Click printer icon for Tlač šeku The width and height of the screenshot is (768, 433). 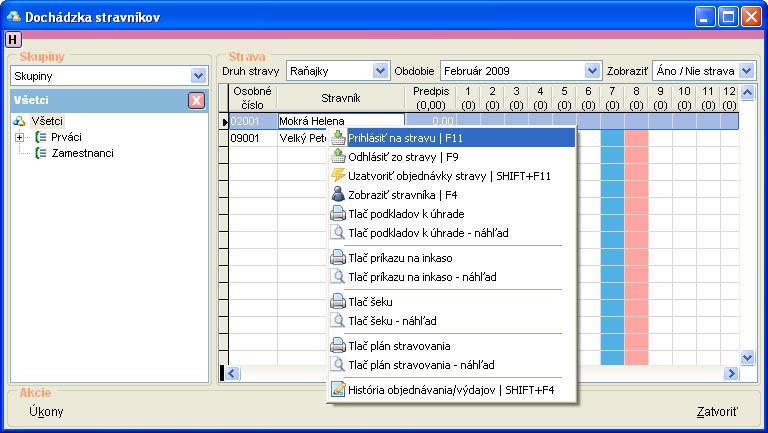[339, 301]
